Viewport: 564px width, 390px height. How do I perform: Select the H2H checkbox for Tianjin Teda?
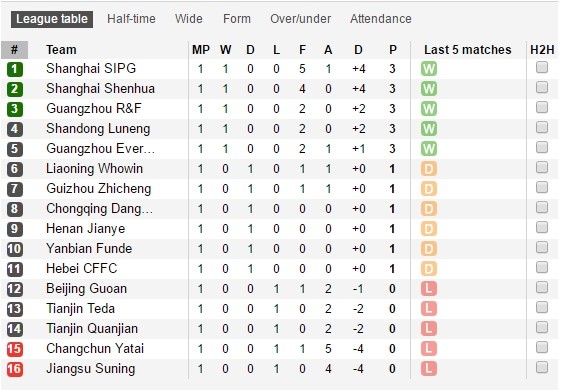542,308
